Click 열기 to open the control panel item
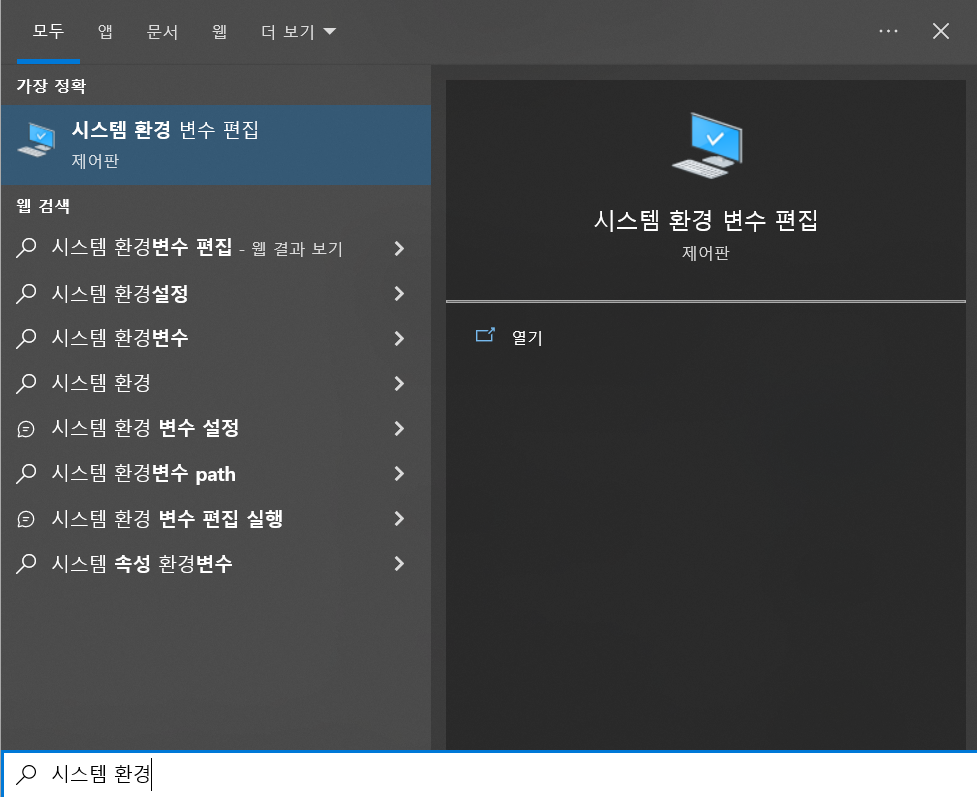The width and height of the screenshot is (977, 797). [x=527, y=337]
